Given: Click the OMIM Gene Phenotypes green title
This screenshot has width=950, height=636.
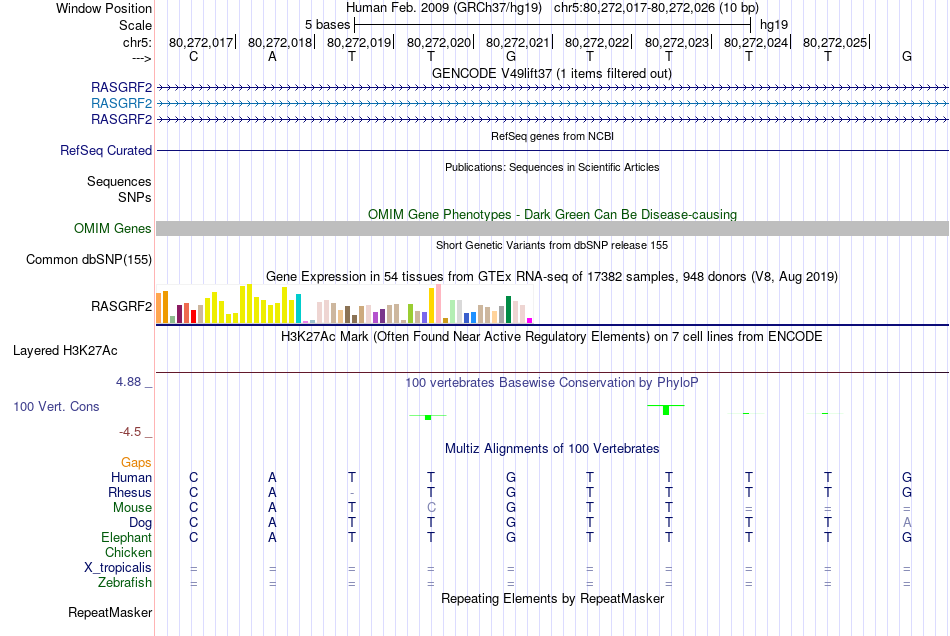Looking at the screenshot, I should (552, 214).
